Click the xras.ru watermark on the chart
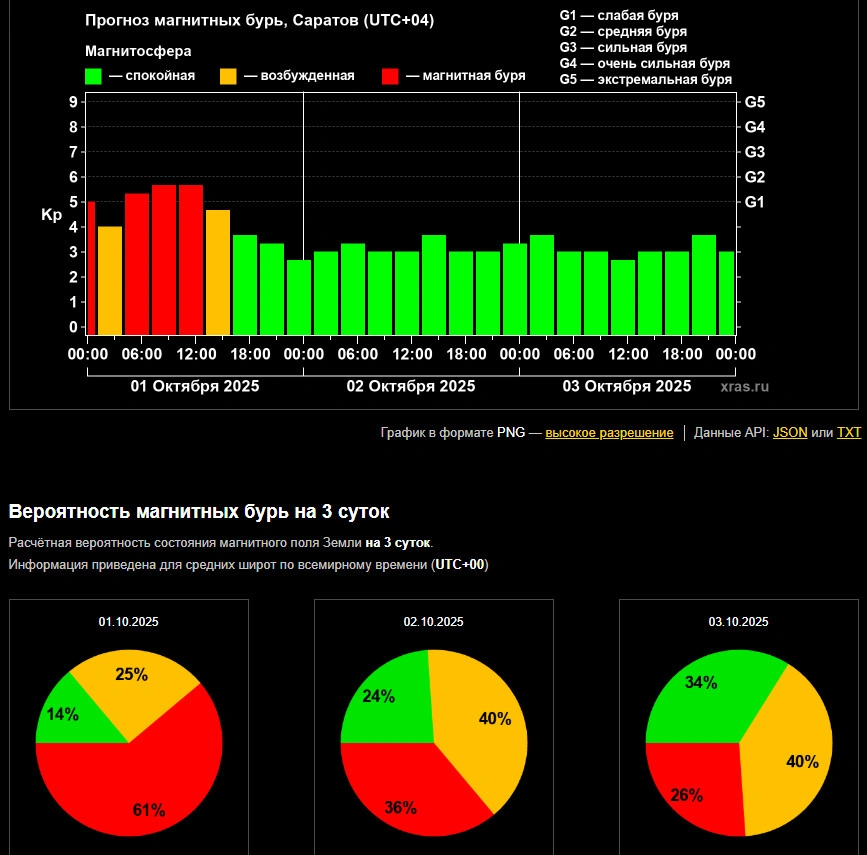The width and height of the screenshot is (867, 855). tap(744, 386)
